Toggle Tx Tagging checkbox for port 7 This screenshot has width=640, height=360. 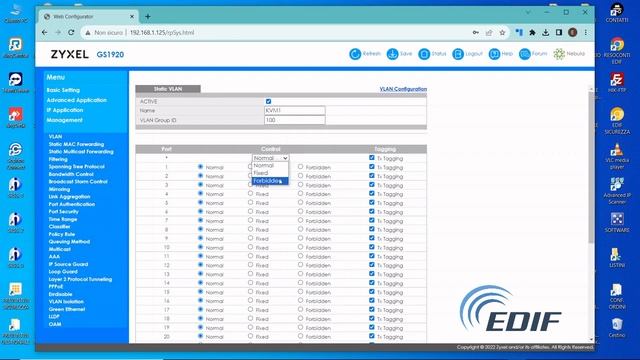pos(371,220)
